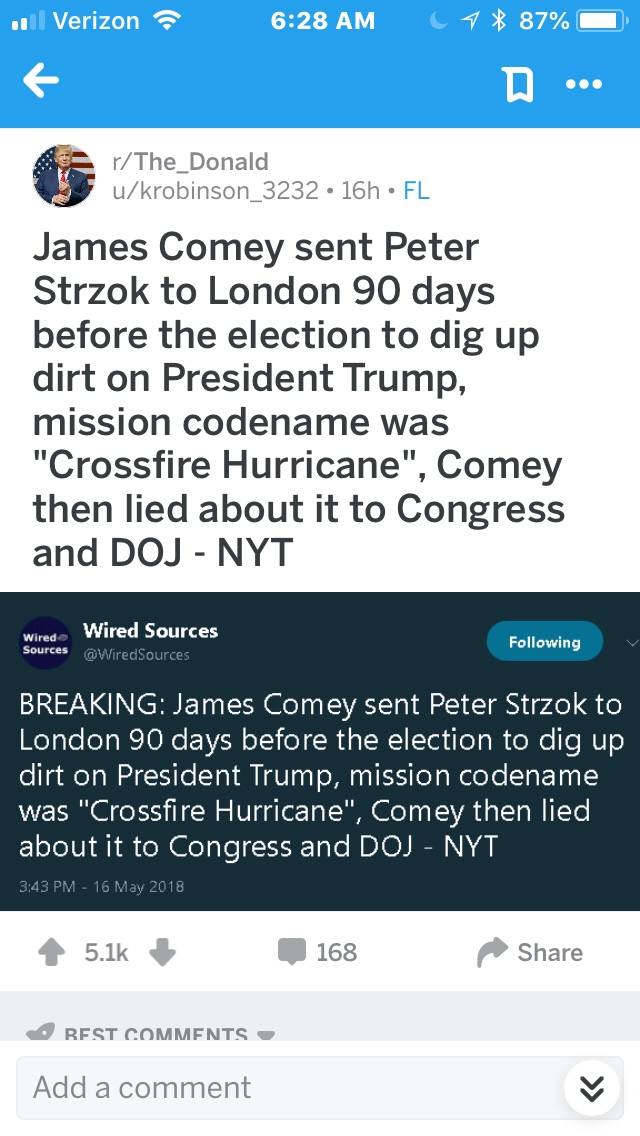Open the three-dot overflow menu

pyautogui.click(x=583, y=85)
